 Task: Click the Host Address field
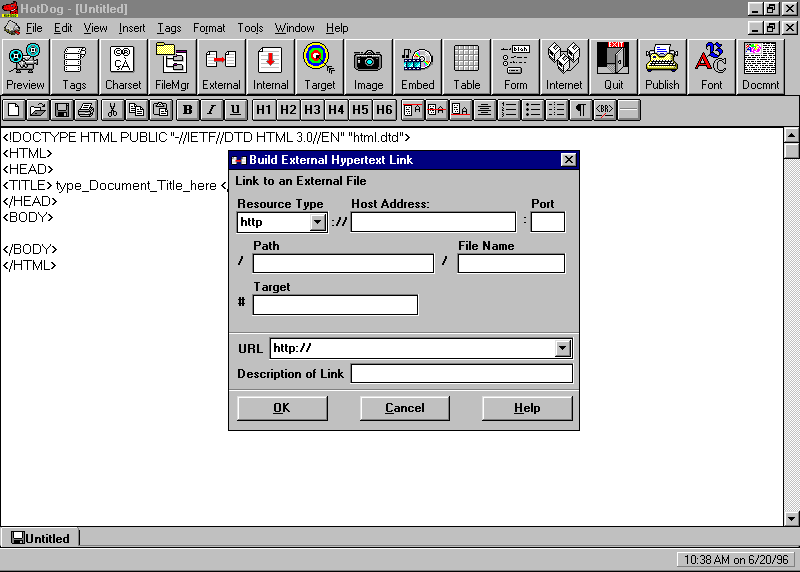pos(433,222)
